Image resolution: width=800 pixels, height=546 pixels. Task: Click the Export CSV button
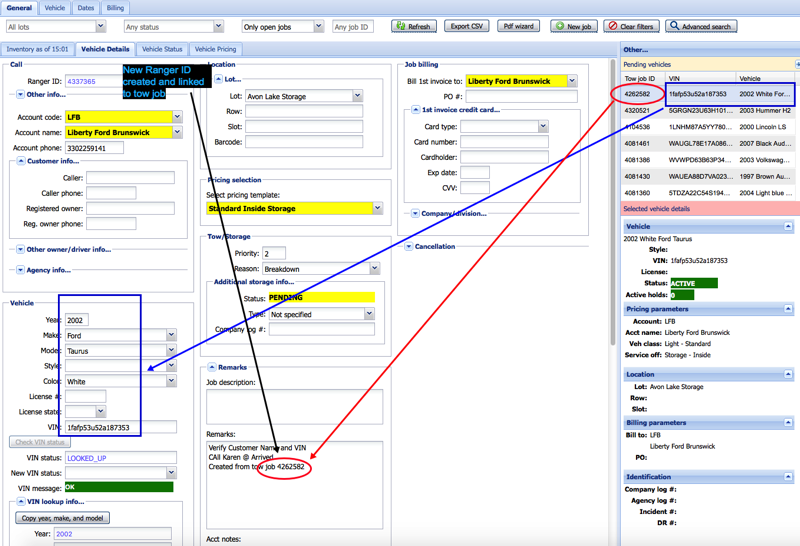click(x=467, y=27)
